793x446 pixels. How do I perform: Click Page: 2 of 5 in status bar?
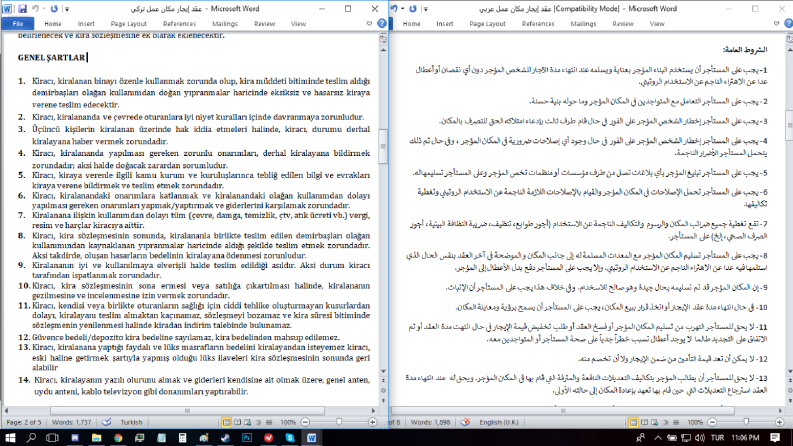point(24,422)
